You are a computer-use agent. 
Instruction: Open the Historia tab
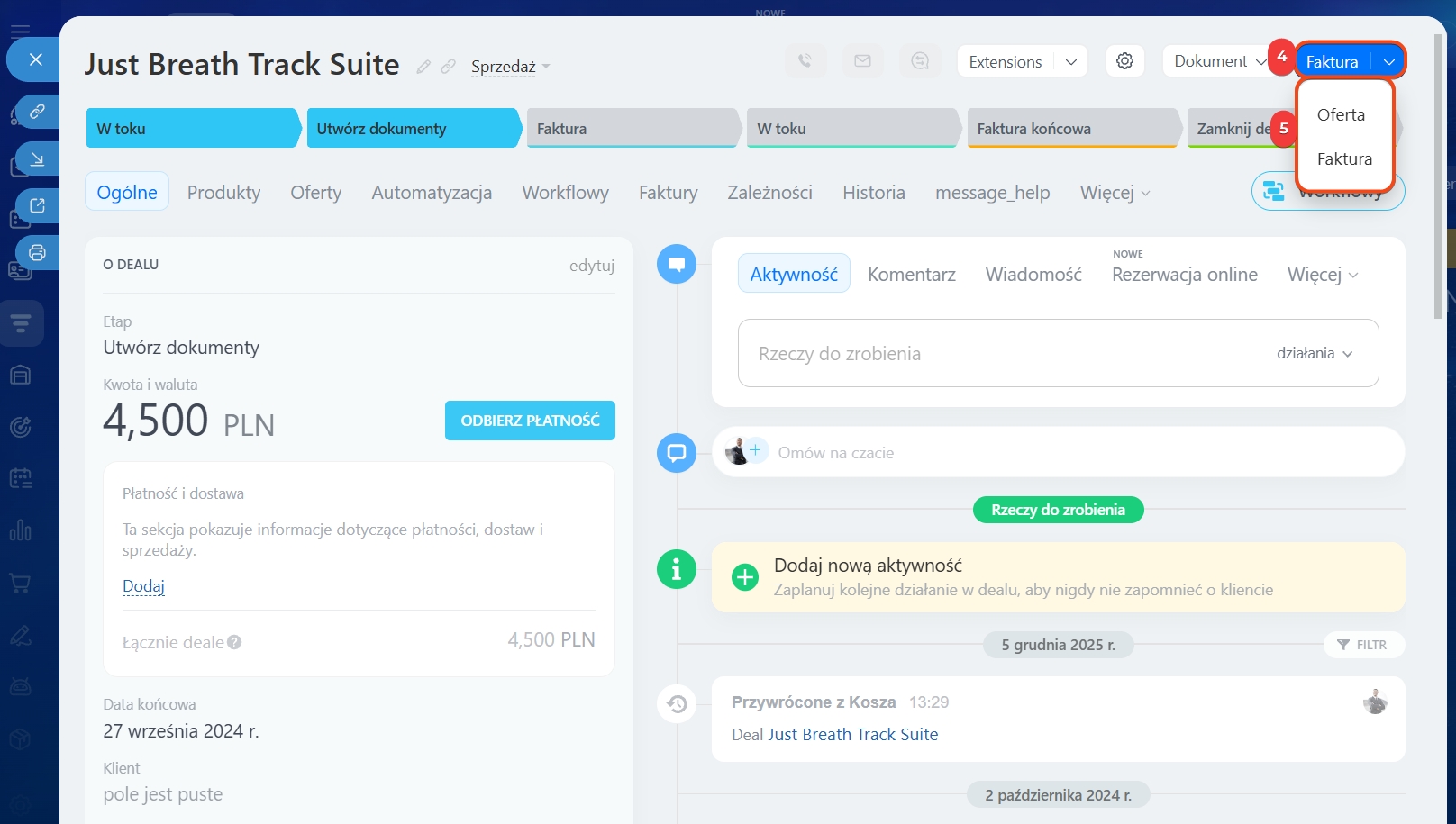[x=873, y=193]
